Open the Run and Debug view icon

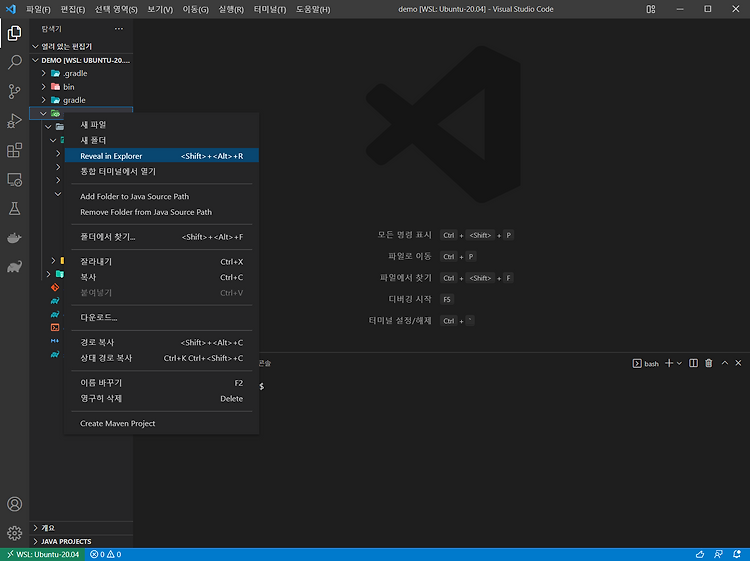[x=14, y=121]
